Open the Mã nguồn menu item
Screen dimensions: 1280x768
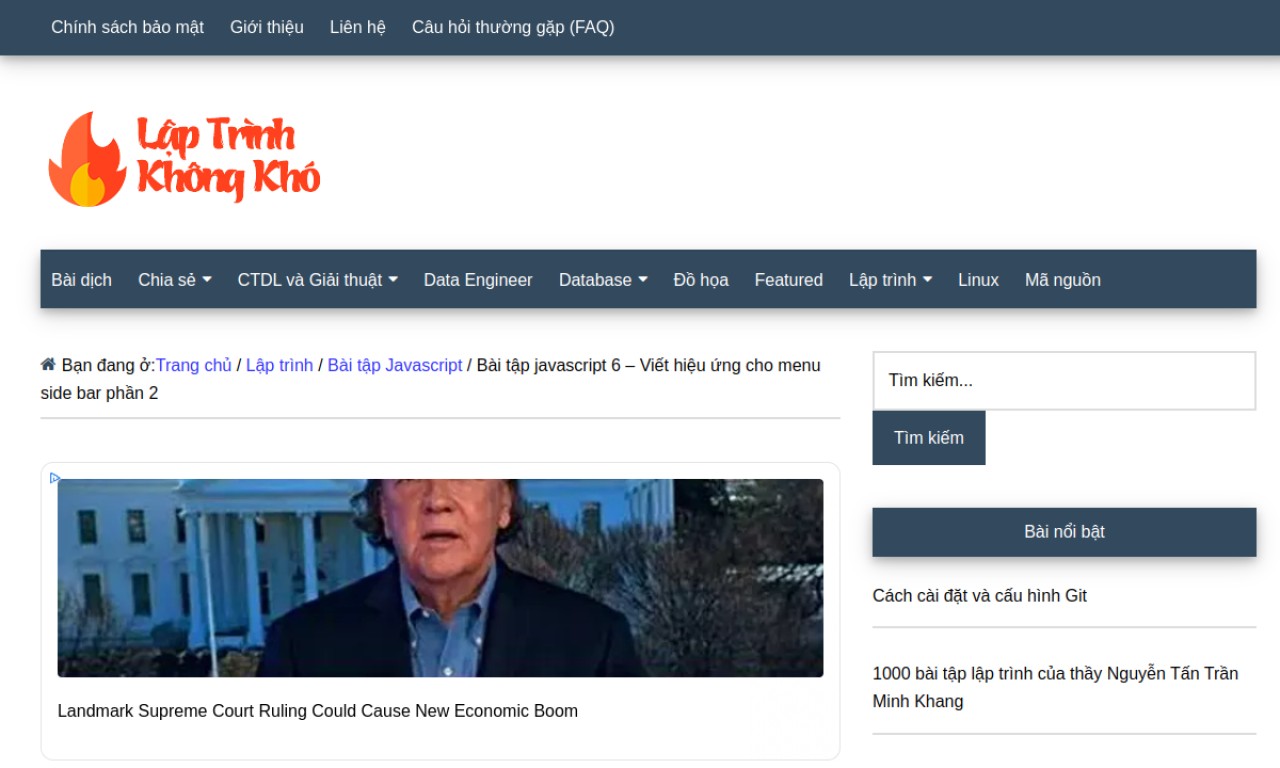[1063, 280]
